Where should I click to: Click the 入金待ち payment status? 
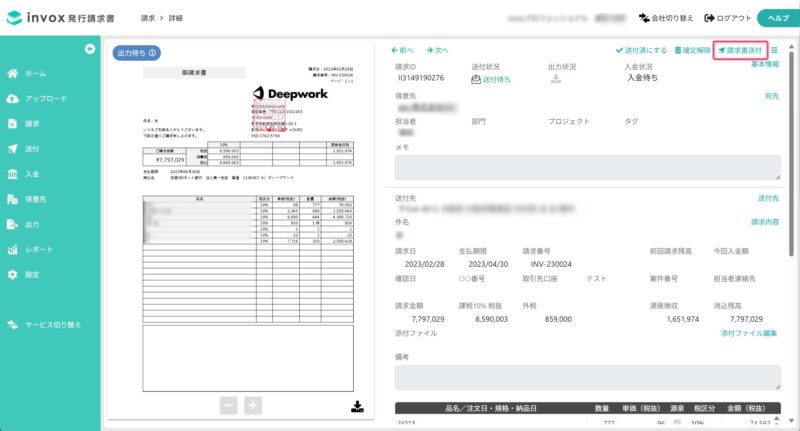[642, 78]
